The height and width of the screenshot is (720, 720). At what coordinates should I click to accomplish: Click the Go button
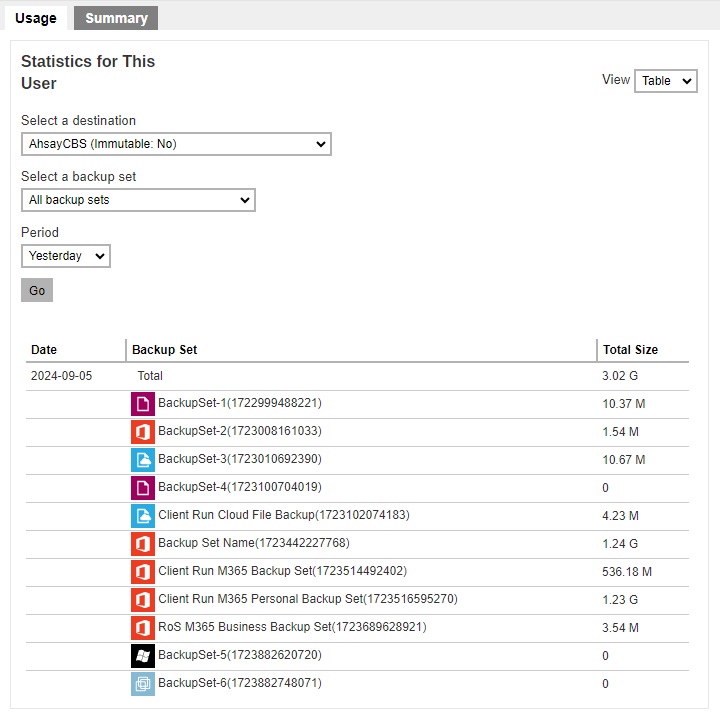click(37, 290)
